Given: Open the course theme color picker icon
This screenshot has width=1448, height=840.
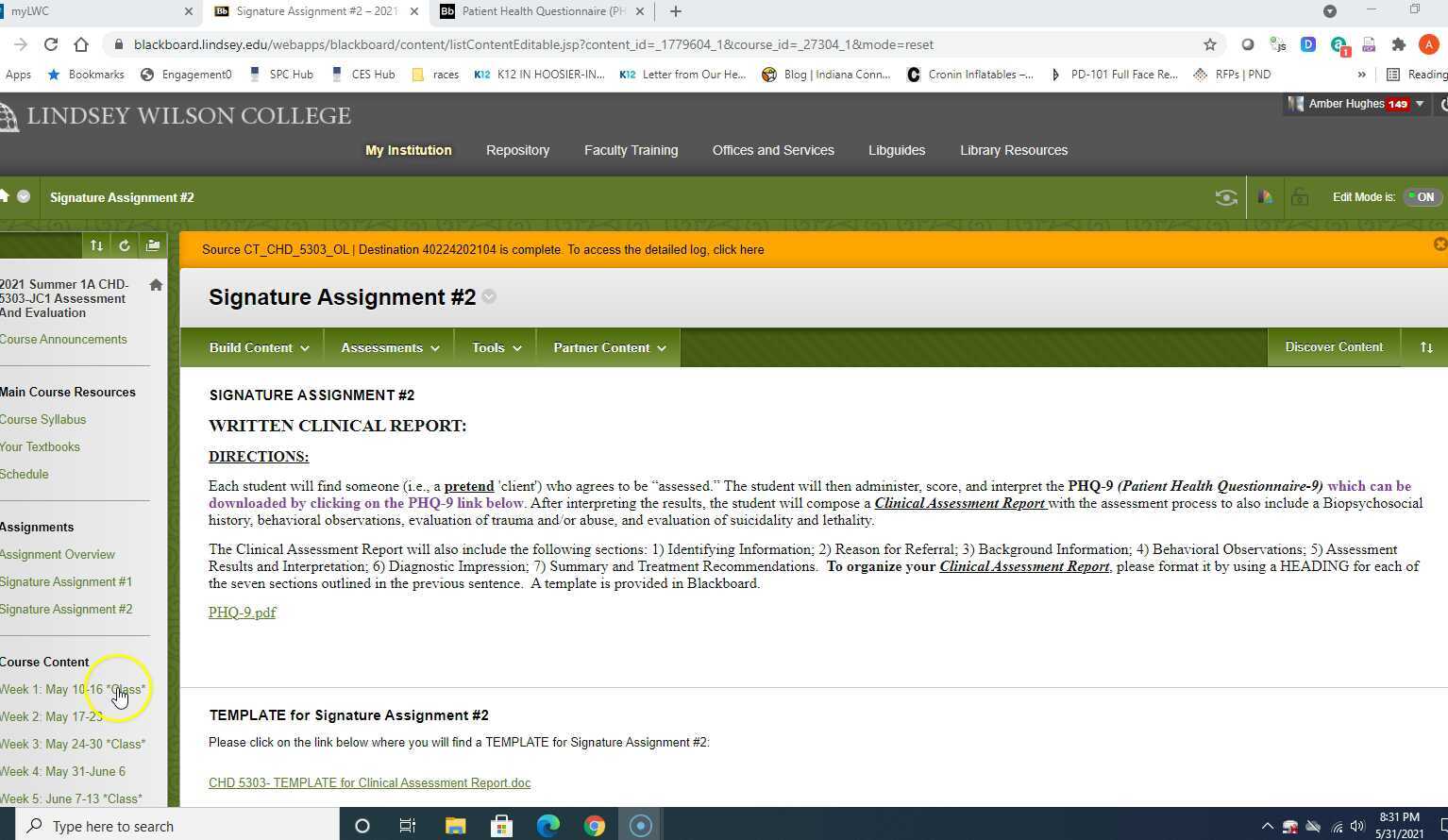Looking at the screenshot, I should pyautogui.click(x=1265, y=197).
